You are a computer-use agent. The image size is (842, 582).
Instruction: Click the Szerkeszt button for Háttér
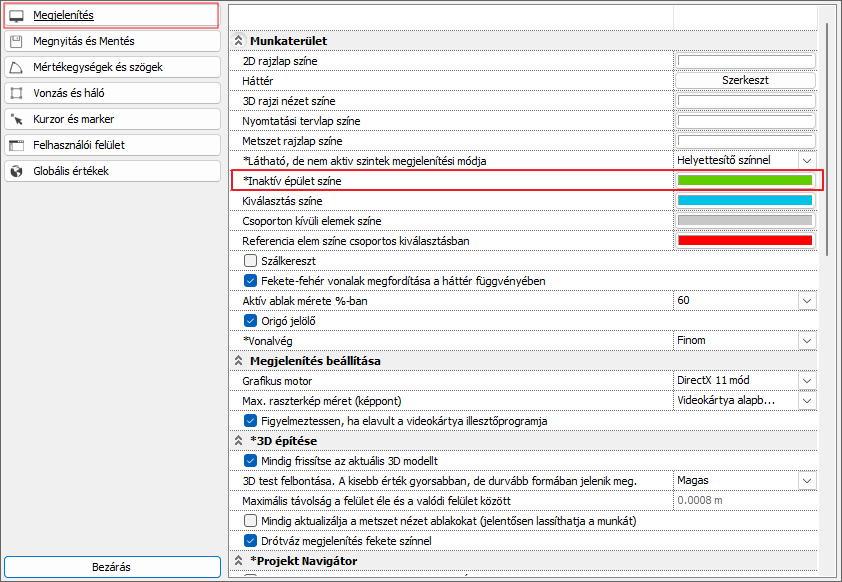[745, 80]
